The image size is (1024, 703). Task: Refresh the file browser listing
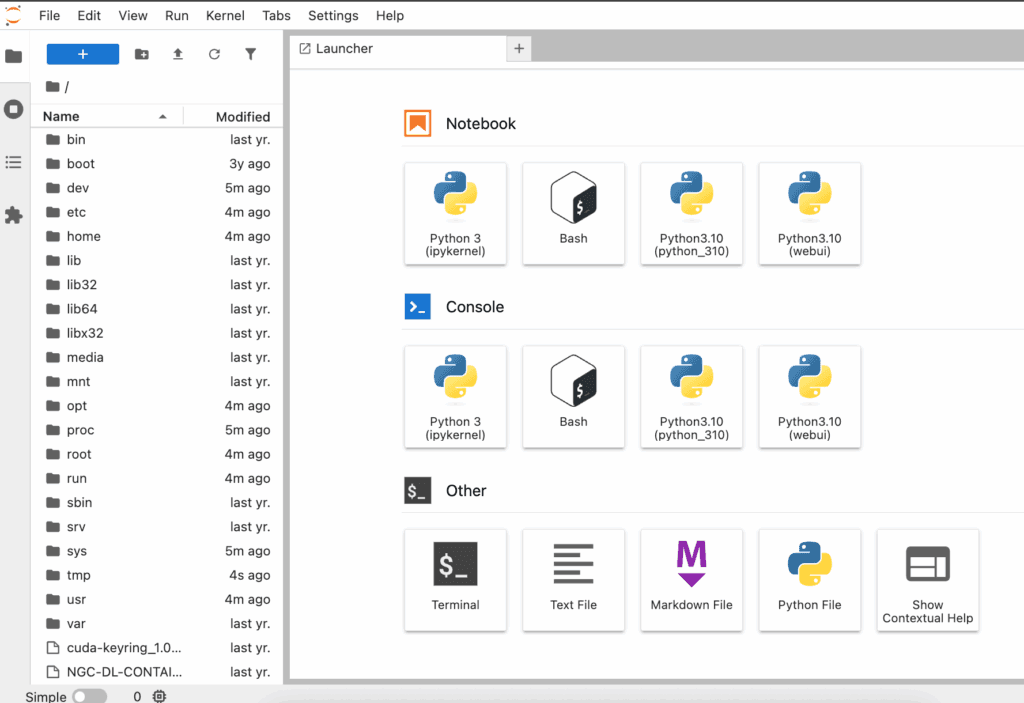pyautogui.click(x=214, y=54)
